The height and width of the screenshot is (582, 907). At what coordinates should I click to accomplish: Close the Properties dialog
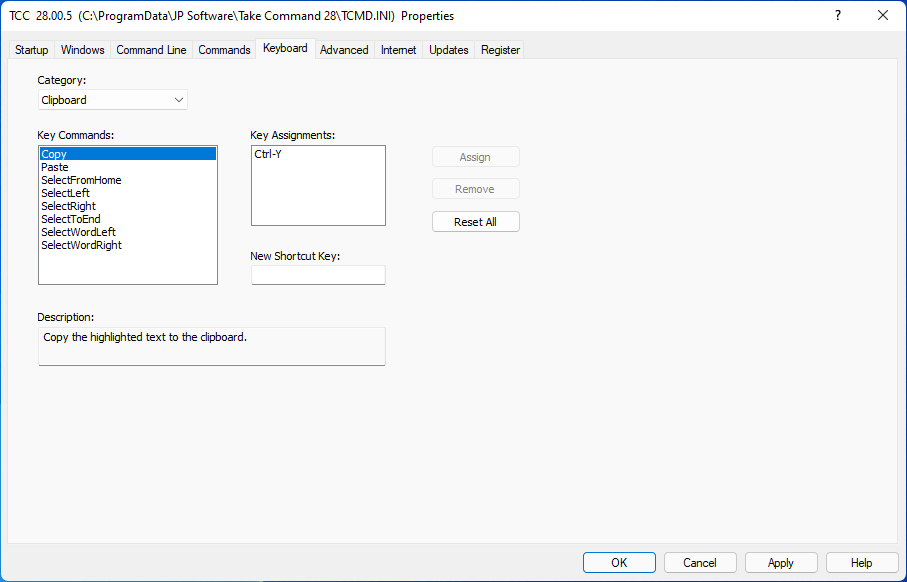[x=883, y=16]
